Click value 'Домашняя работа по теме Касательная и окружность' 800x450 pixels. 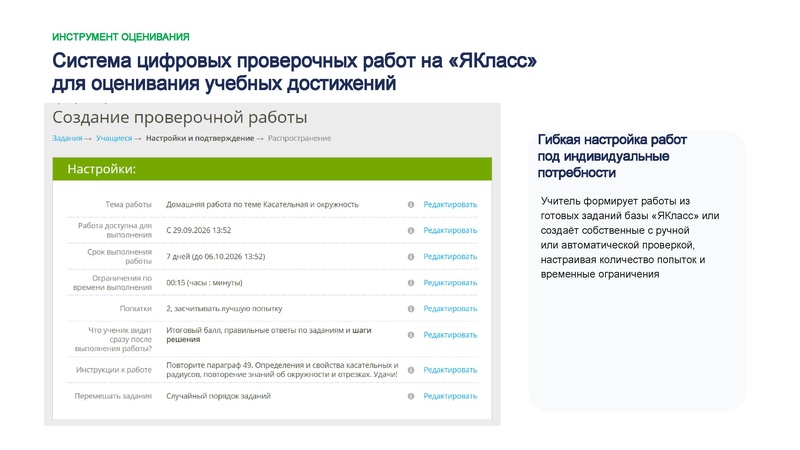(262, 205)
